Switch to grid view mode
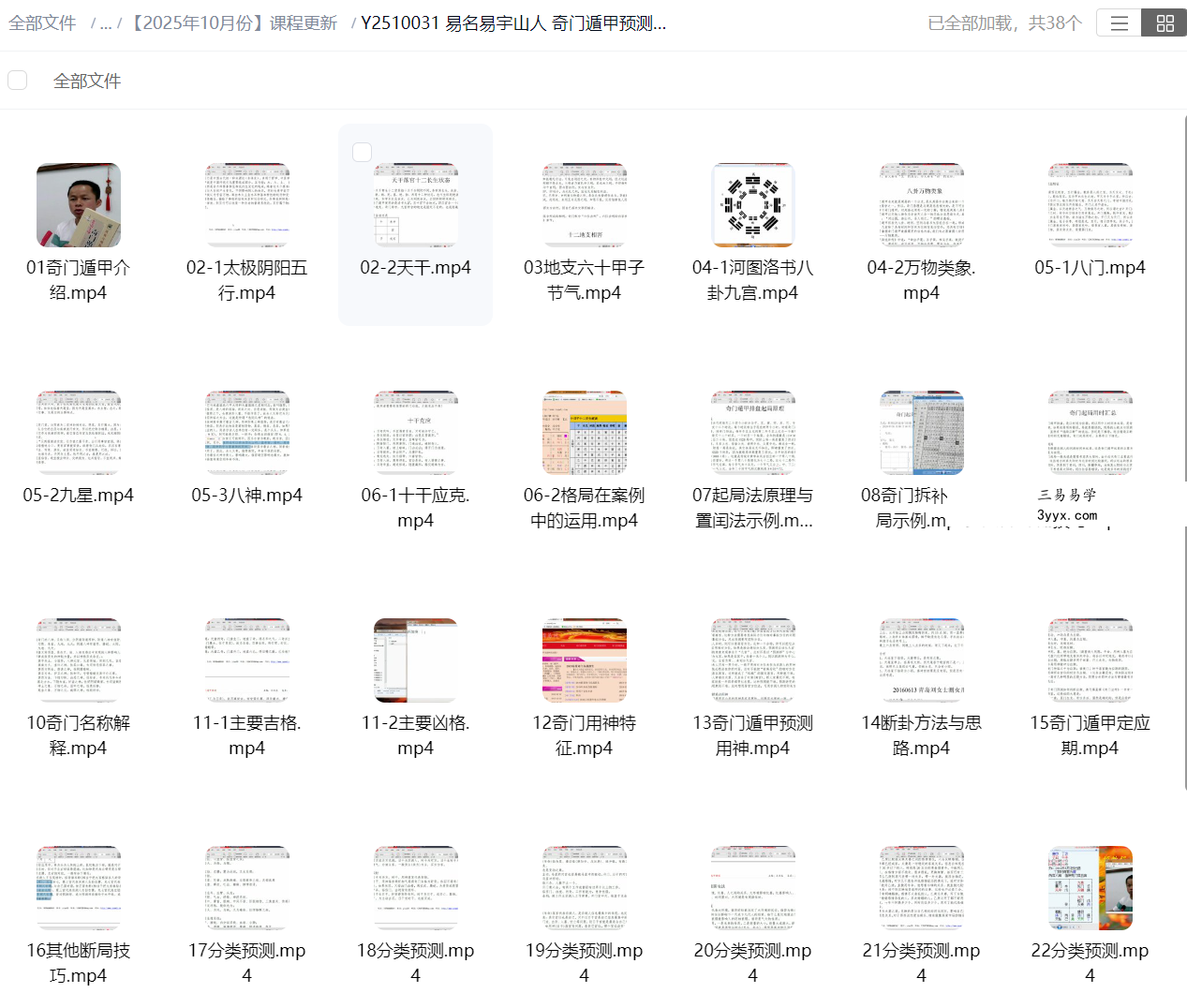 coord(1165,23)
